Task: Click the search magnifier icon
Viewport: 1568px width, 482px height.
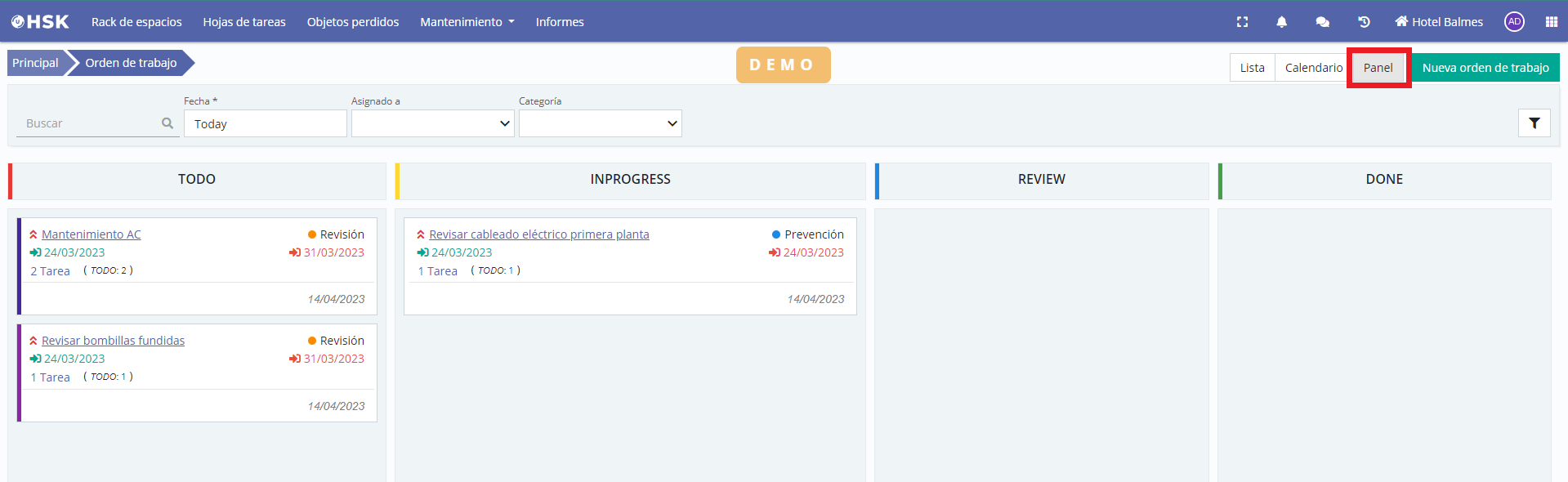Action: pyautogui.click(x=168, y=123)
